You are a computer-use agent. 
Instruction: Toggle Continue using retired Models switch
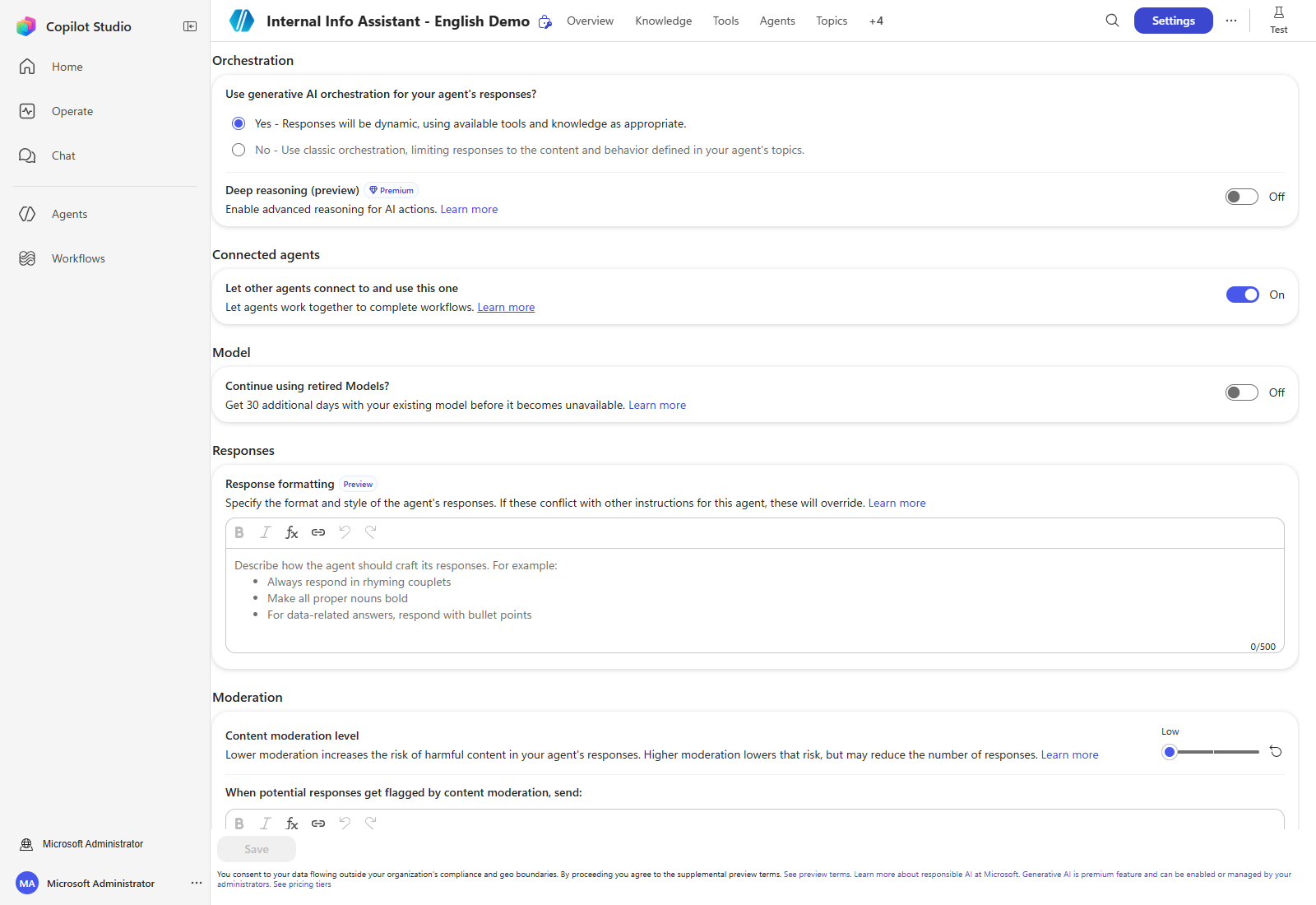tap(1242, 392)
